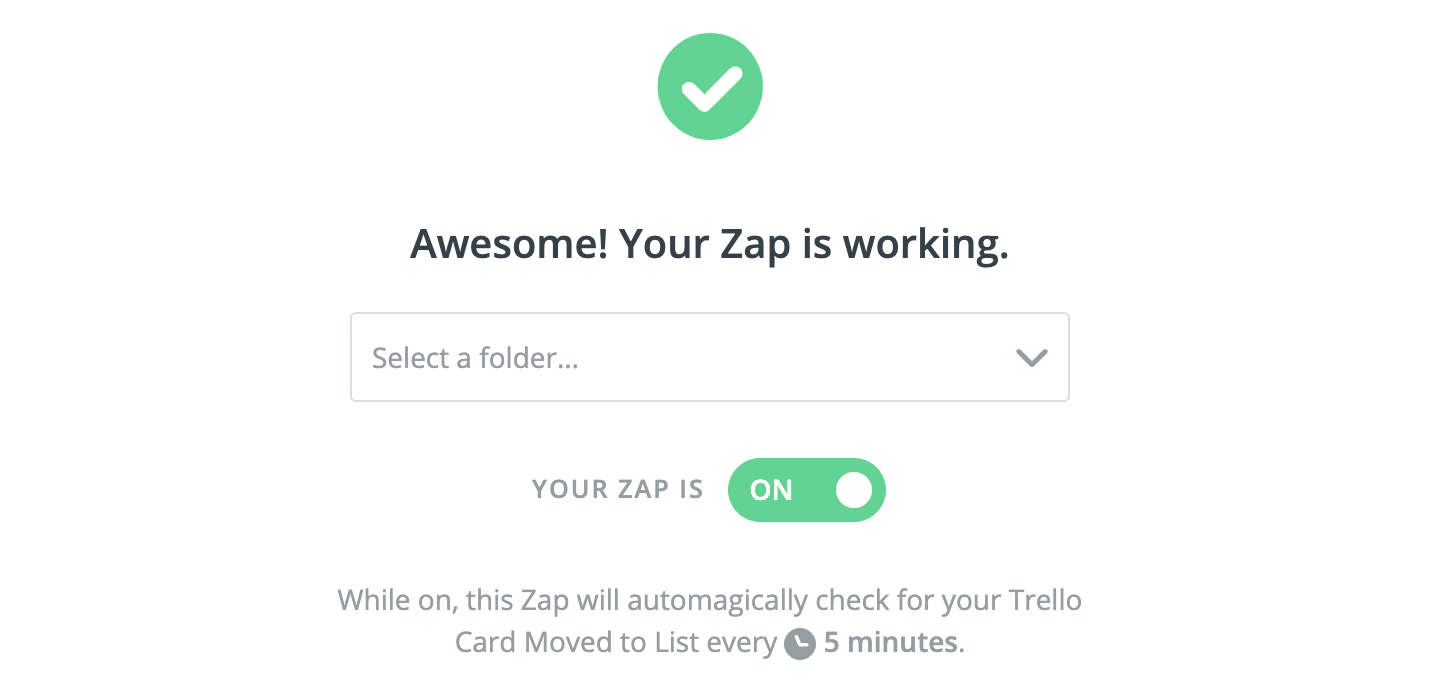
Task: Click the 5 minutes interval text
Action: 891,643
